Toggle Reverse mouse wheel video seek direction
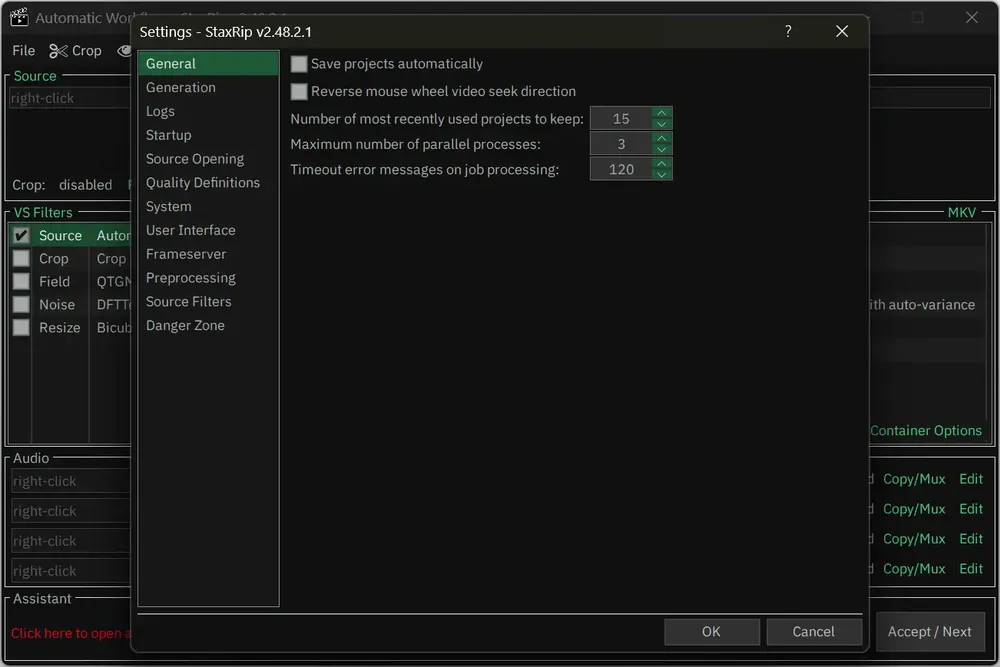The height and width of the screenshot is (667, 1000). [x=298, y=91]
